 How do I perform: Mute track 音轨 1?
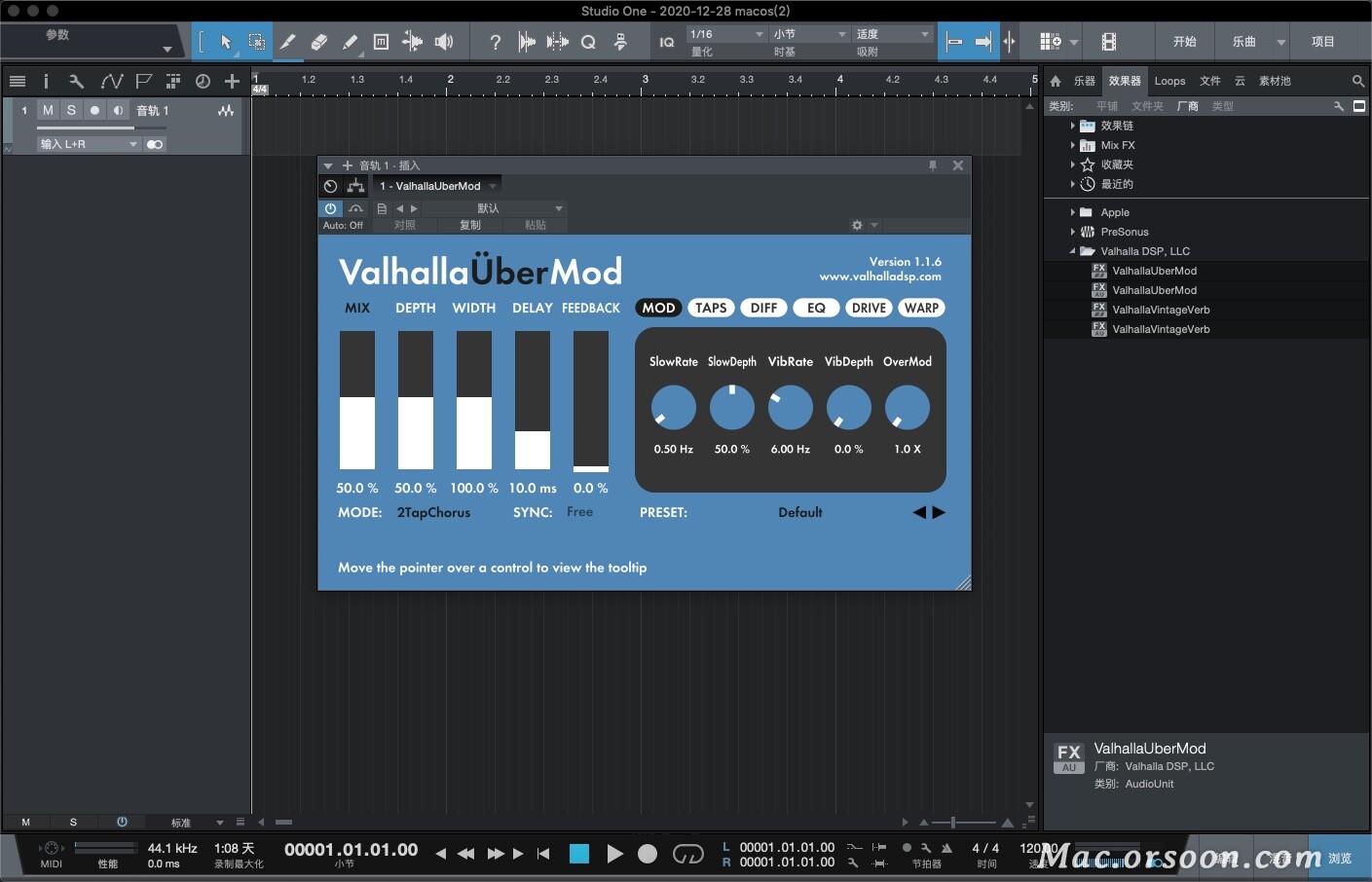pos(48,110)
